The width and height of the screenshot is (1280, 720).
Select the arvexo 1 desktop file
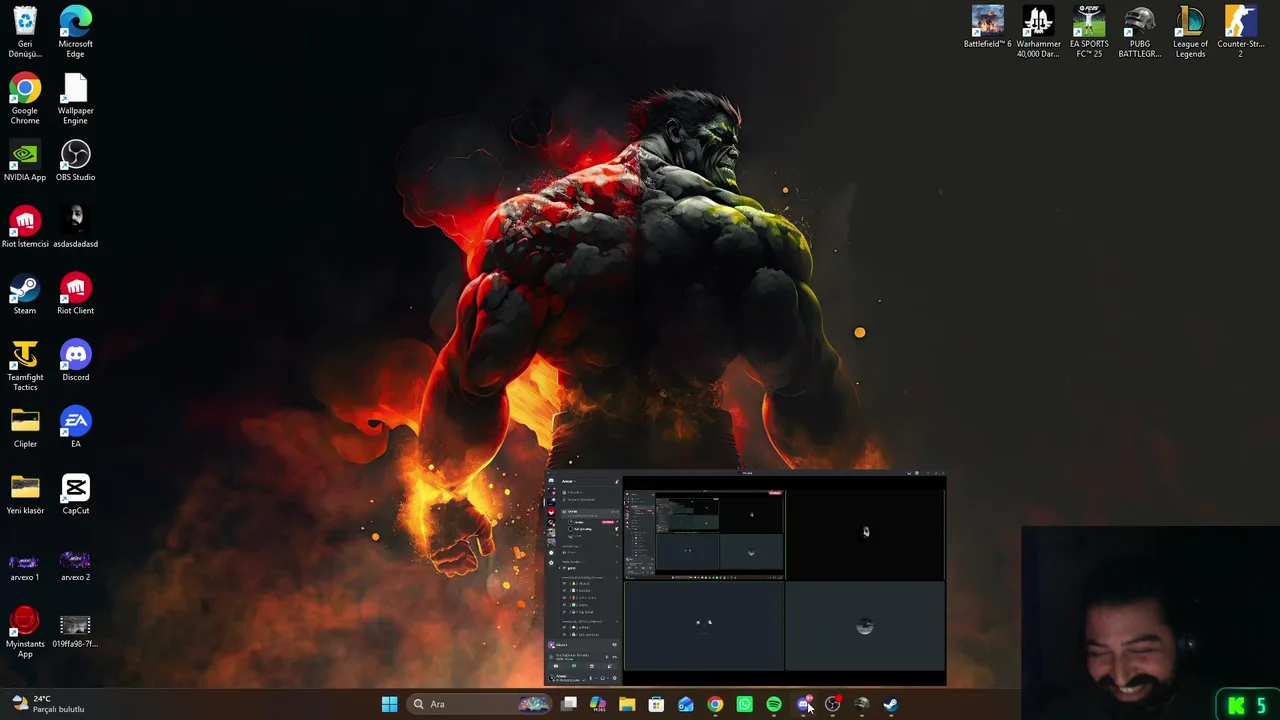[x=25, y=565]
